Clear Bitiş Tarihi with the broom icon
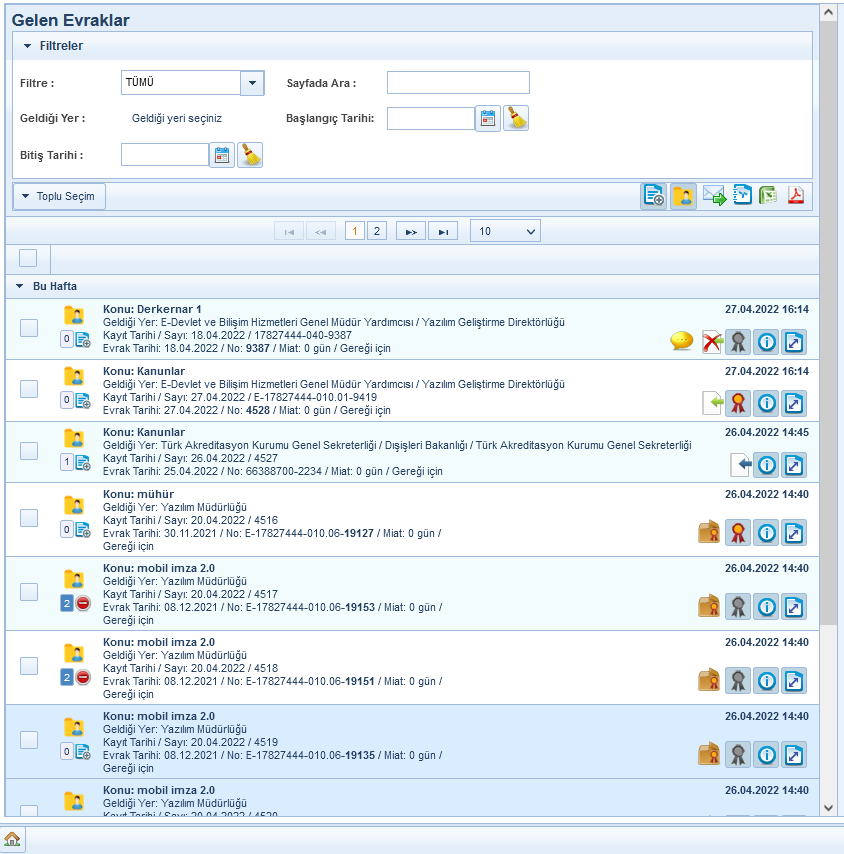The height and width of the screenshot is (854, 844). pyautogui.click(x=250, y=155)
